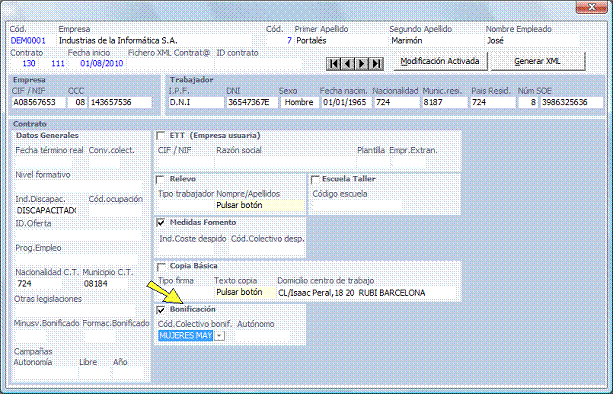Viewport: 614px width, 395px height.
Task: Click the empty Cód.Colectivo desp. field
Action: pyautogui.click(x=267, y=250)
